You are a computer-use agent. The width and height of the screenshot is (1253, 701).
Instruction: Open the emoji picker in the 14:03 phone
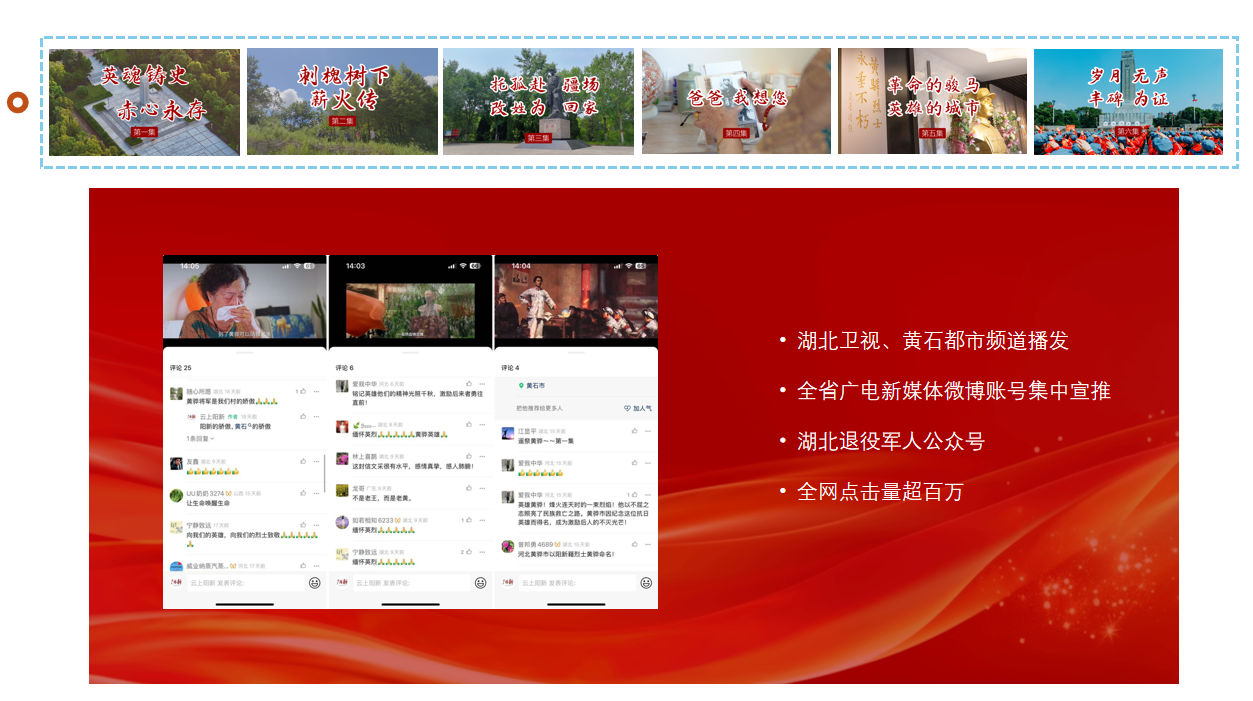480,583
